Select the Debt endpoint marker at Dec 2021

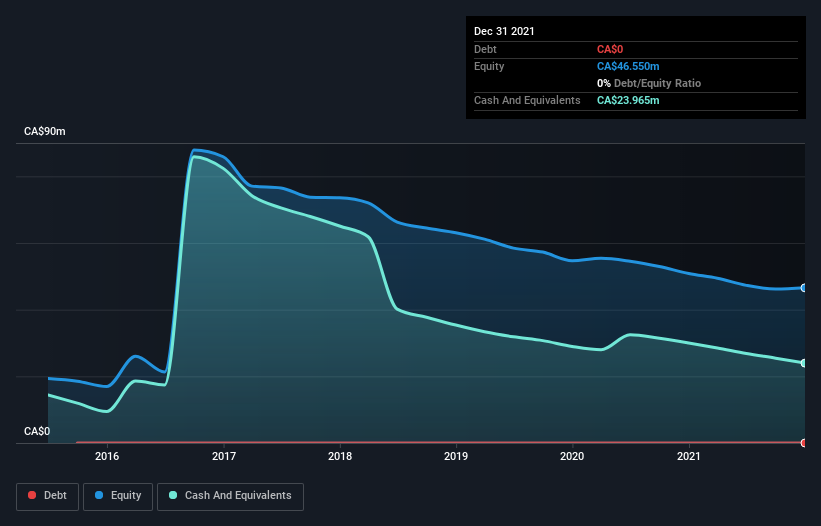click(804, 443)
